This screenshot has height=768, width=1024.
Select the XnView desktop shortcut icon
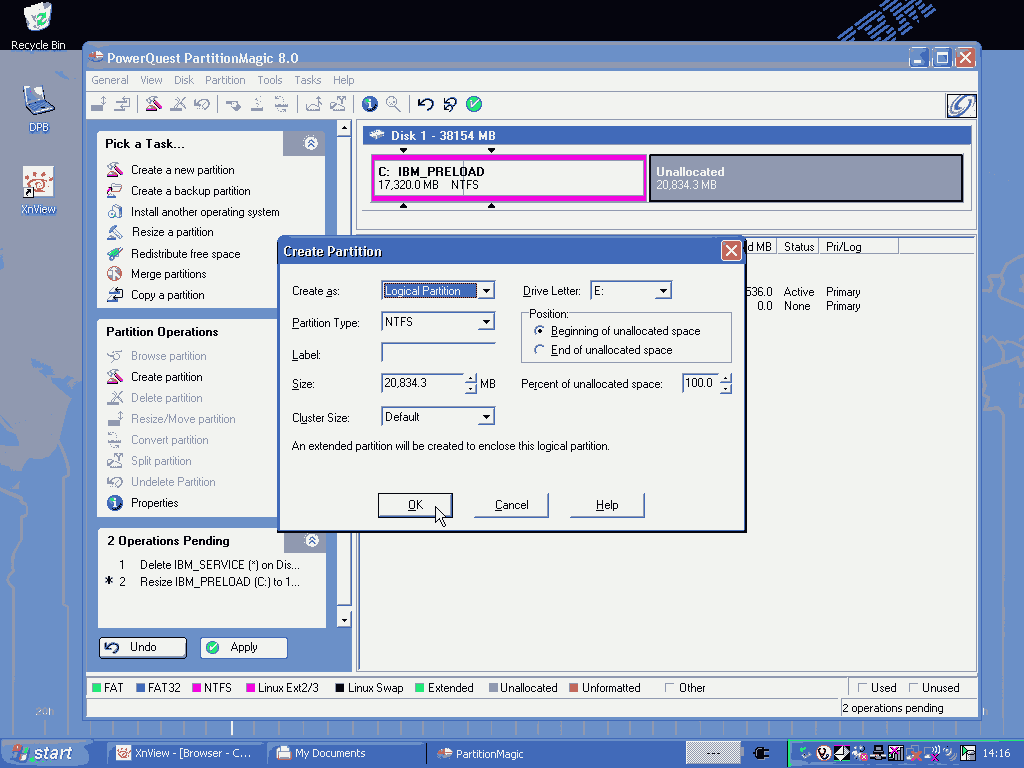pyautogui.click(x=38, y=183)
